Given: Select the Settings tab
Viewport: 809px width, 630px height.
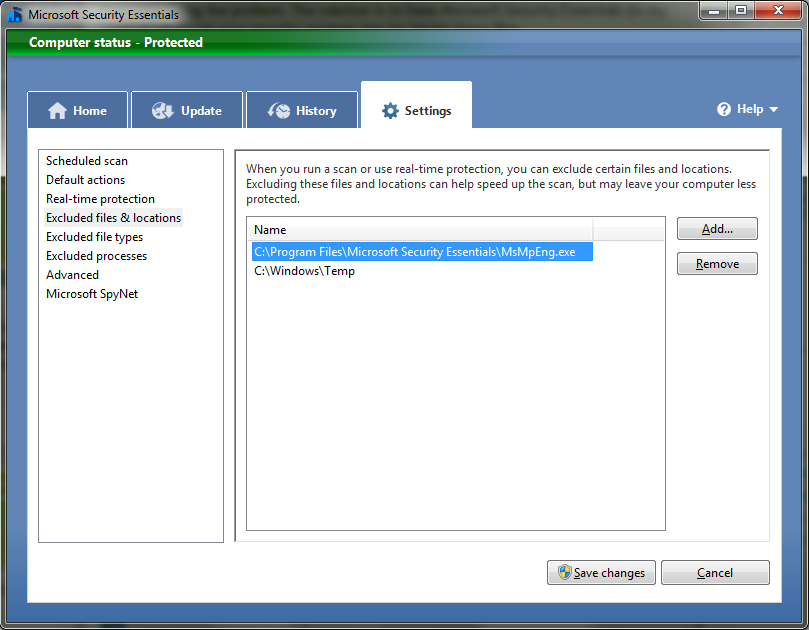Looking at the screenshot, I should 416,105.
